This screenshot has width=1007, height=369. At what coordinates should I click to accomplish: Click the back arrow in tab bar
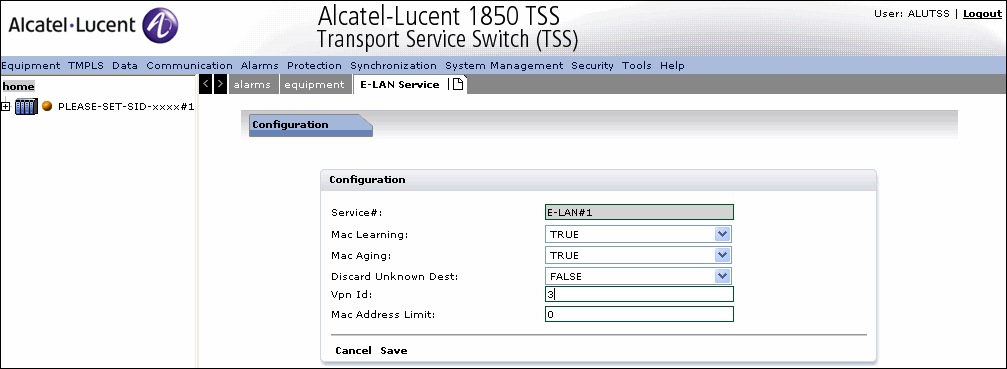tap(206, 84)
